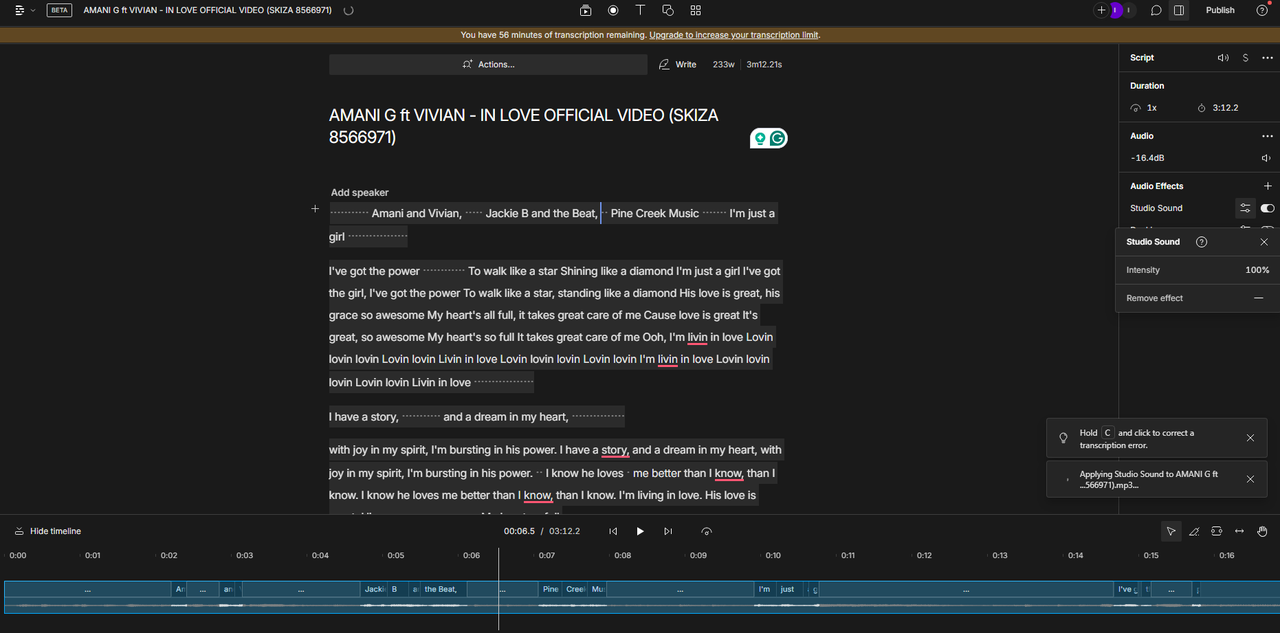Click the project name in title bar

[x=209, y=10]
